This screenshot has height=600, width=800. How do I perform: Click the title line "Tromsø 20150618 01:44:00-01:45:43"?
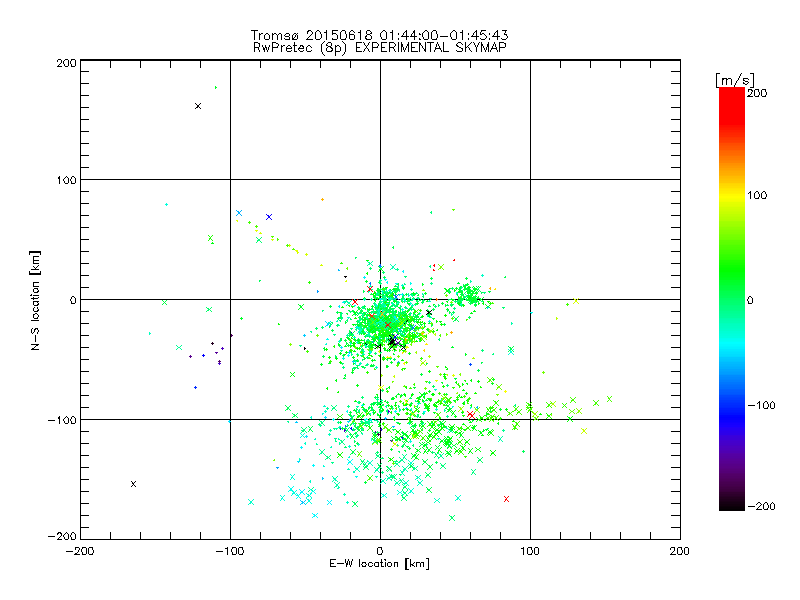point(379,35)
